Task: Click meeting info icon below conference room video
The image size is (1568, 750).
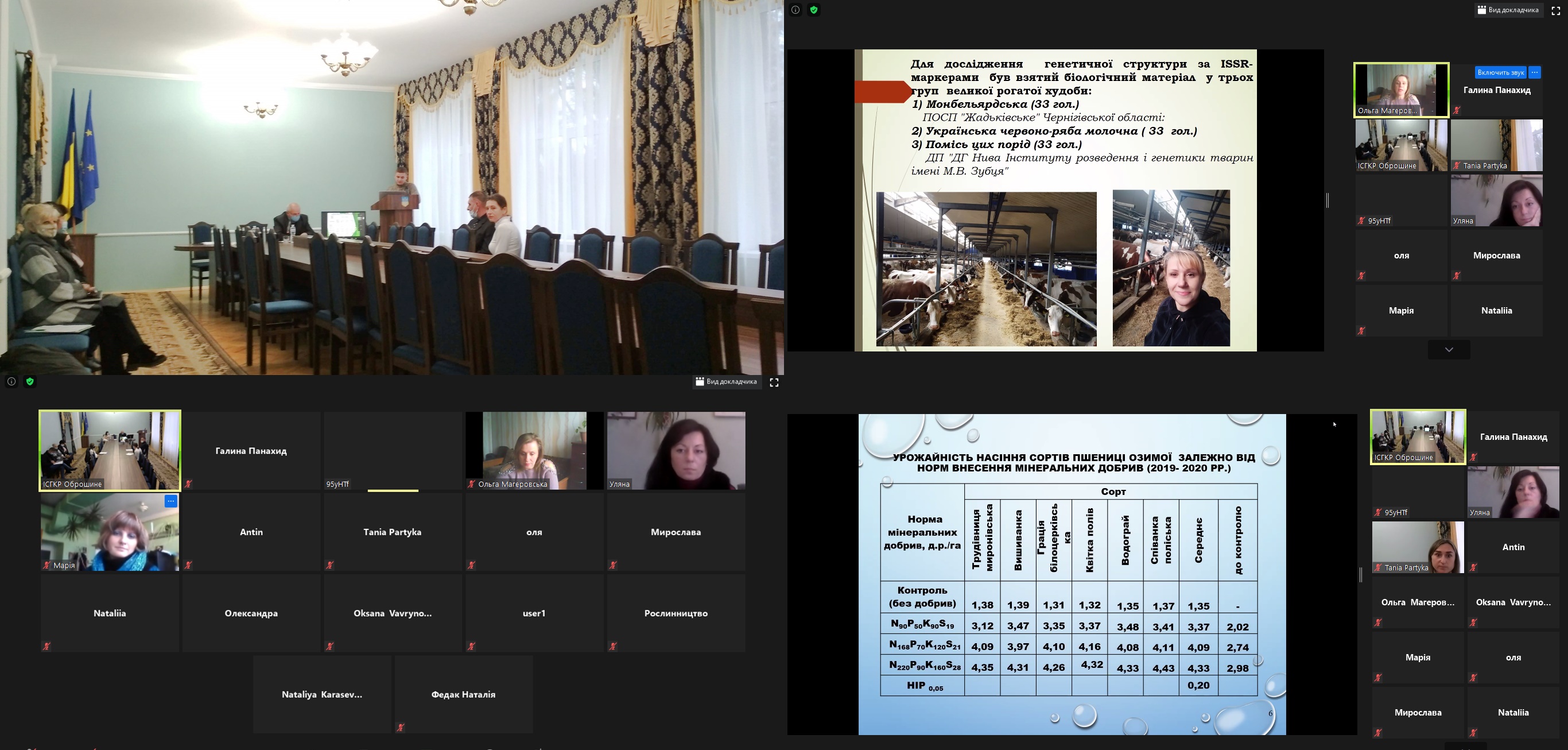Action: click(x=11, y=382)
